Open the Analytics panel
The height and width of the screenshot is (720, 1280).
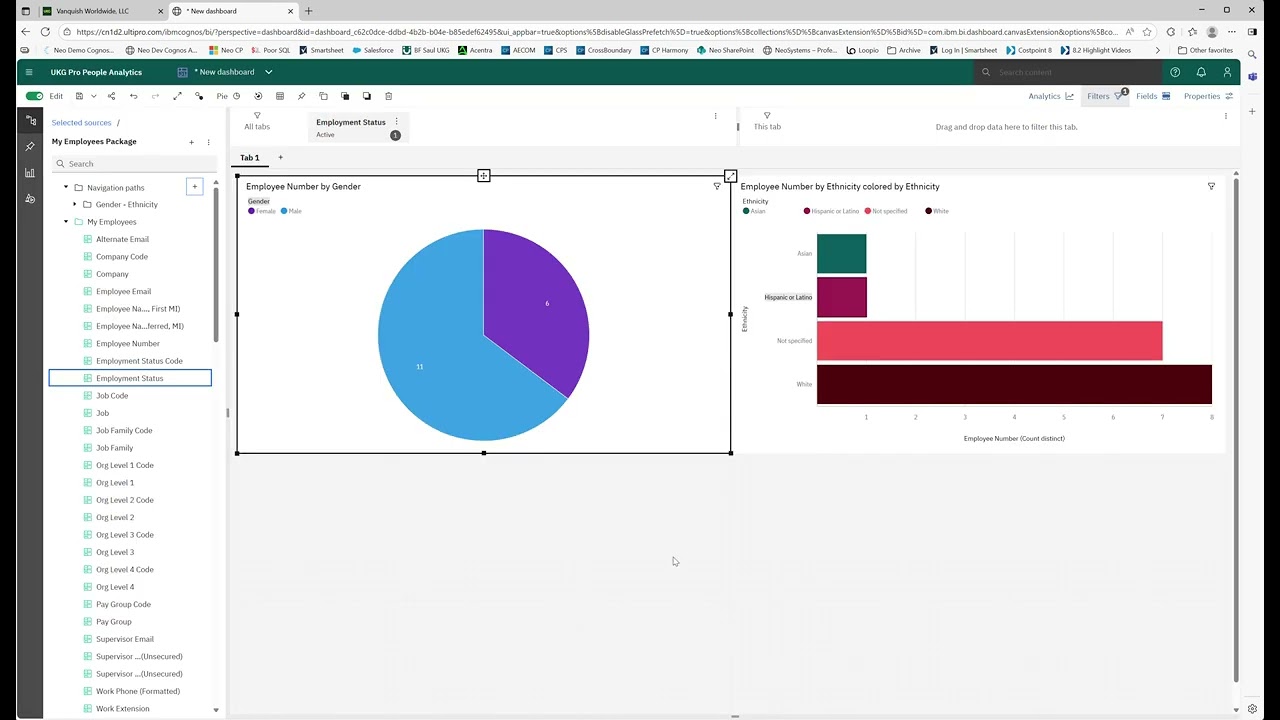coord(1051,96)
